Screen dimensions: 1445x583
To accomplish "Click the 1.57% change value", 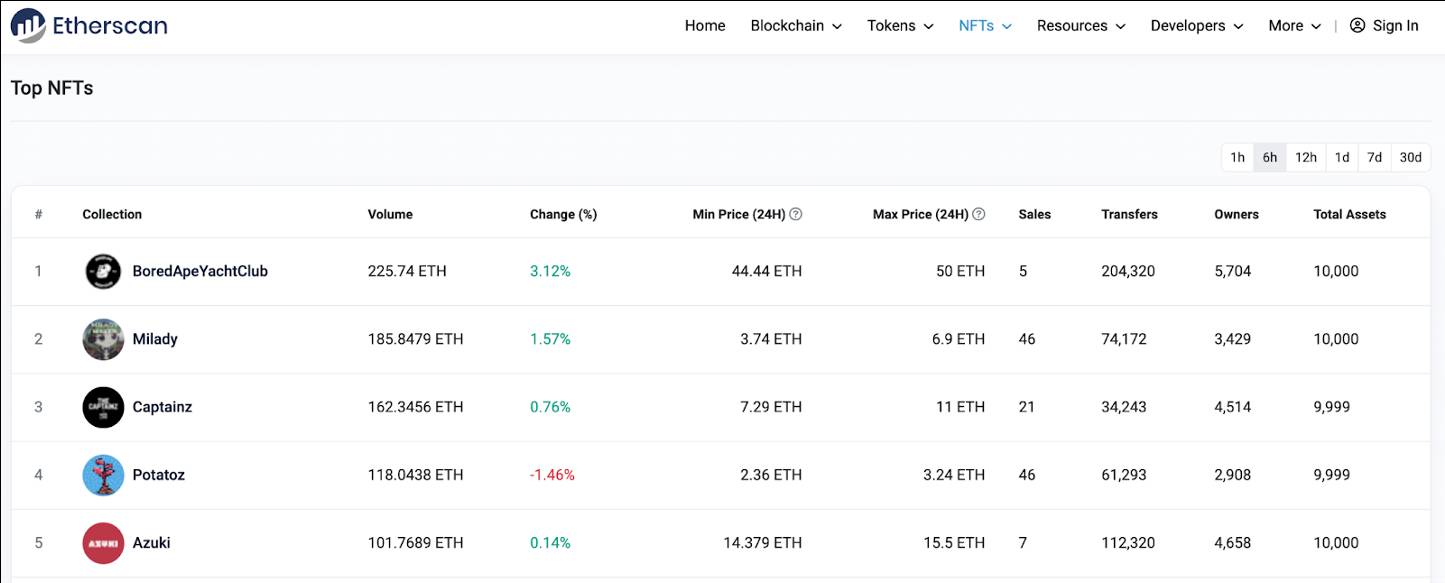I will coord(550,339).
